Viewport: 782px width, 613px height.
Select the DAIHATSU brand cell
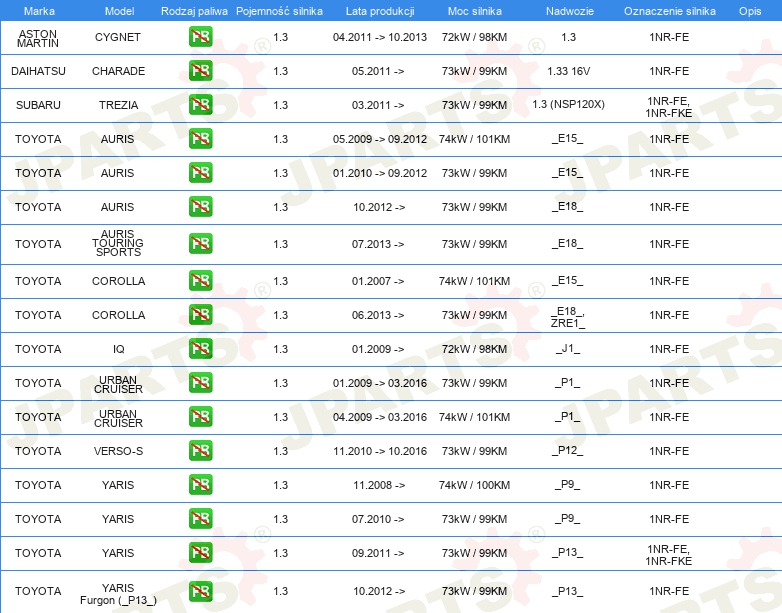(x=38, y=71)
